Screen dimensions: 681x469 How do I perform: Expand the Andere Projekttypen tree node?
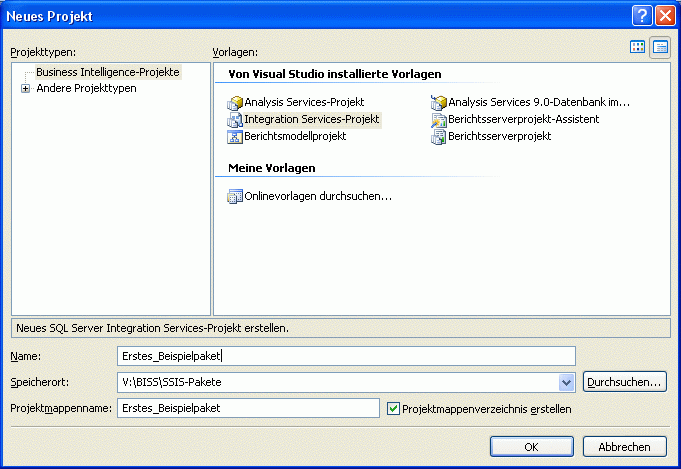[25, 89]
